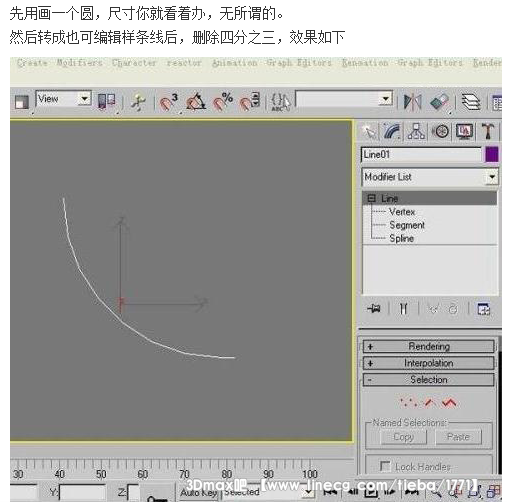Click frame 80 on the time ruler

tap(227, 473)
